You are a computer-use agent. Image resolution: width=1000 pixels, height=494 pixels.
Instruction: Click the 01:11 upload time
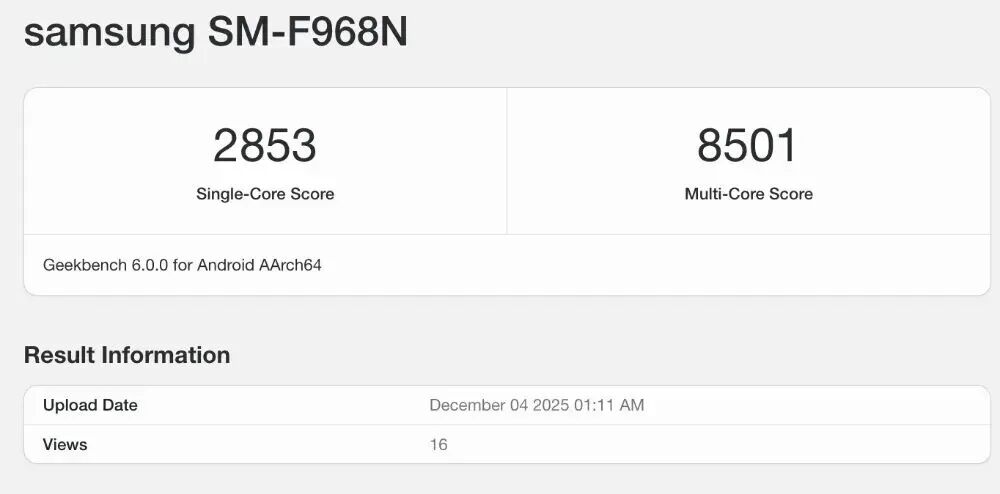[596, 406]
